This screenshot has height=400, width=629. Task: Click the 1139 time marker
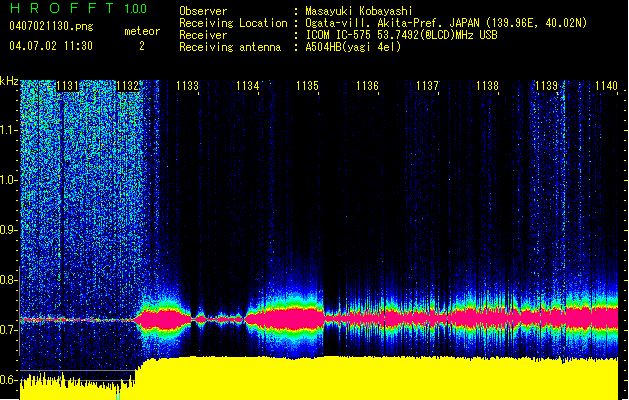546,86
